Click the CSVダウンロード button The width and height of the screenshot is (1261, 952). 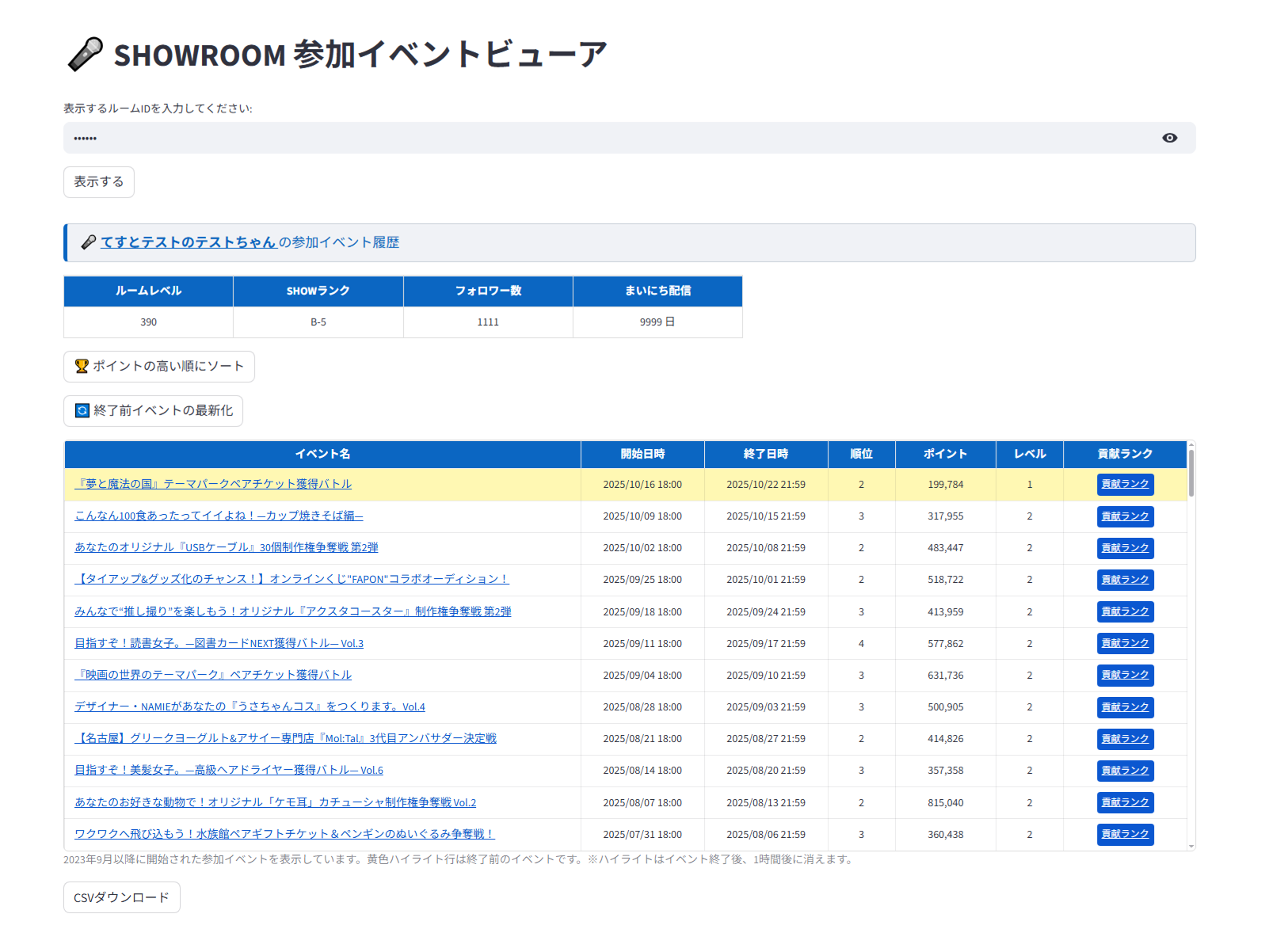tap(122, 897)
